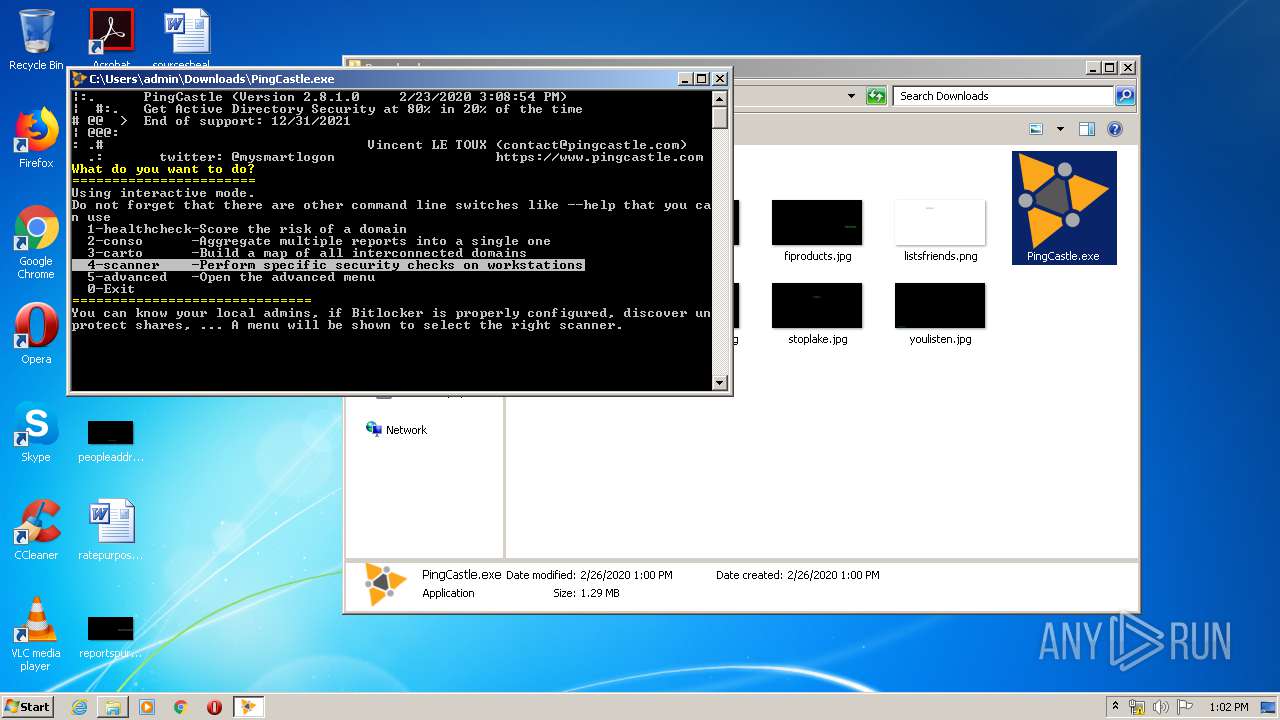
Task: Click the green refresh button in Explorer
Action: pyautogui.click(x=876, y=96)
